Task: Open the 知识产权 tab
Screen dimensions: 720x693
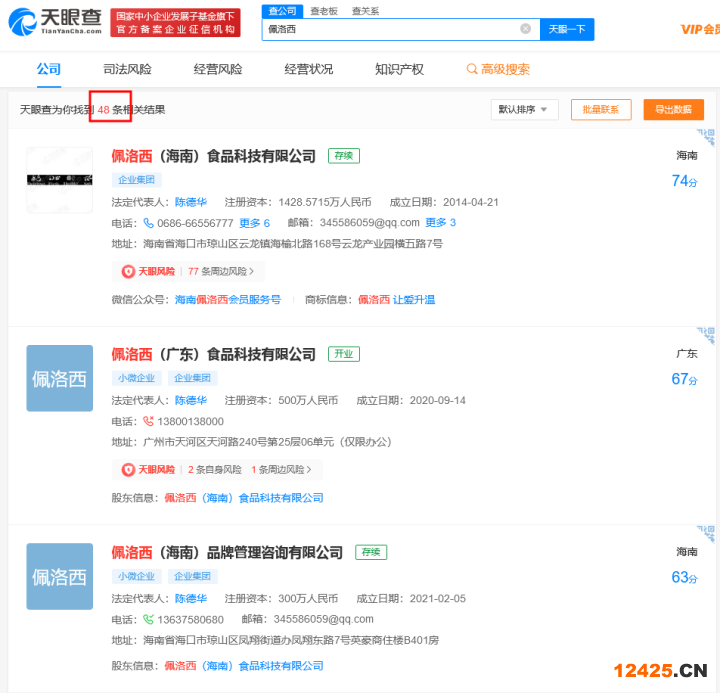Action: click(x=399, y=69)
